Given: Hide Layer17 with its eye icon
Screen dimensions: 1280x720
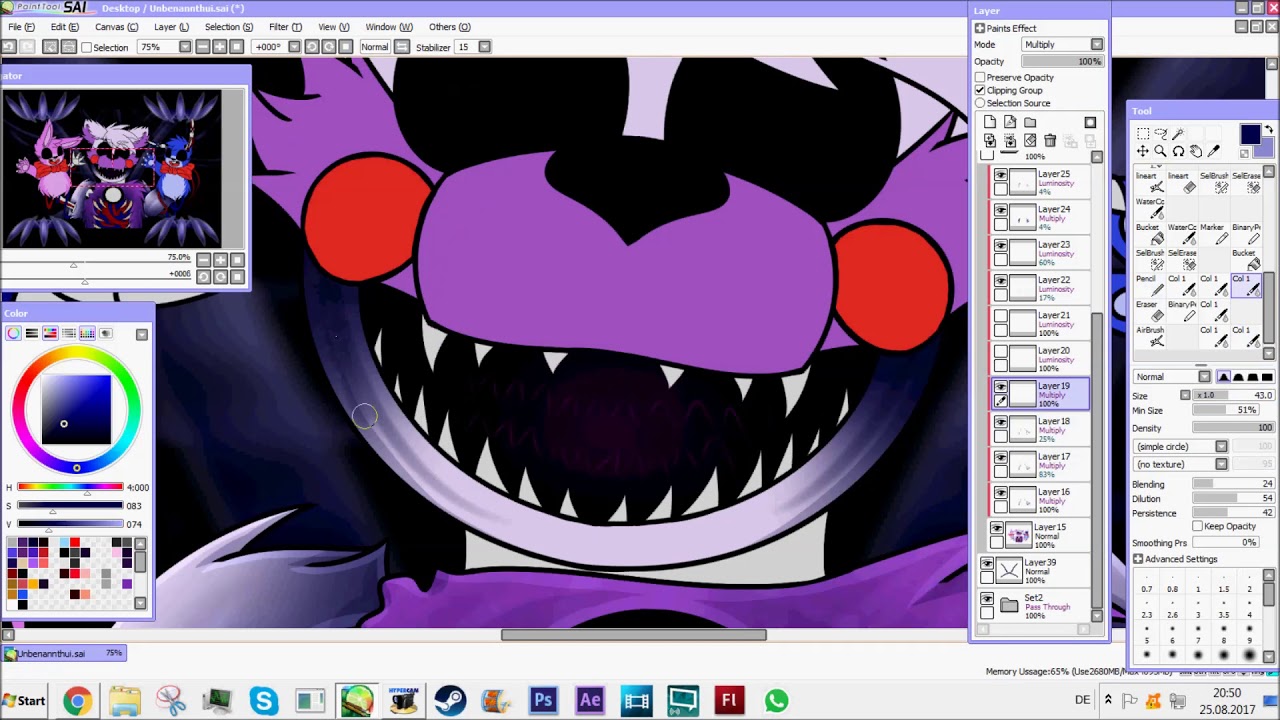Looking at the screenshot, I should tap(1000, 457).
